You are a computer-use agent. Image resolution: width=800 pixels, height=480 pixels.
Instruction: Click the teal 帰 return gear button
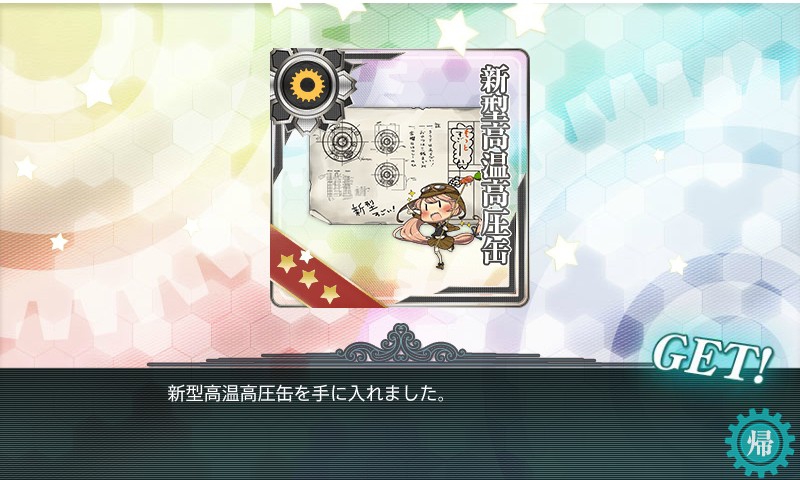coord(760,442)
